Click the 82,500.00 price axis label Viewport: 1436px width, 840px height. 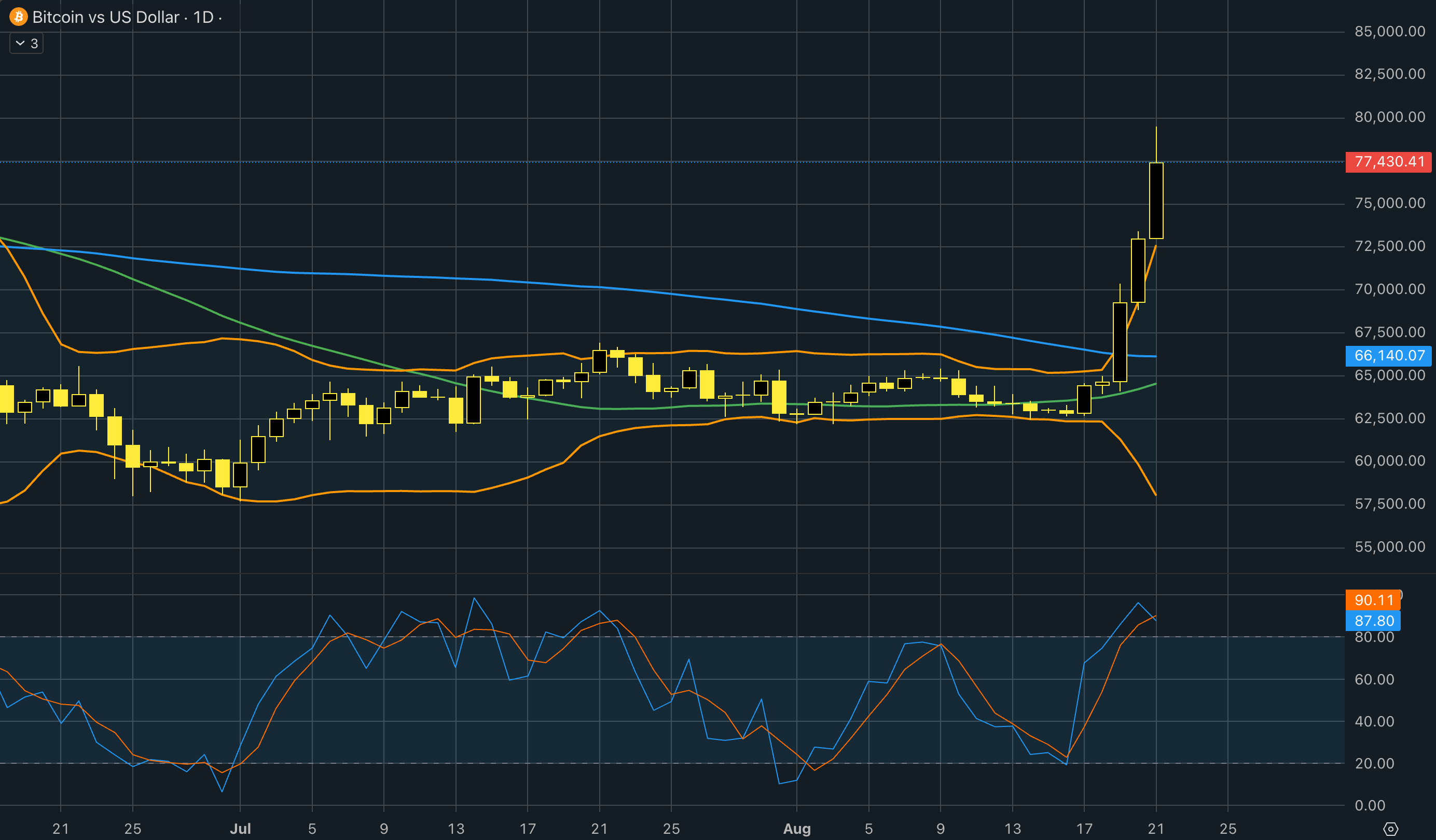click(x=1390, y=74)
